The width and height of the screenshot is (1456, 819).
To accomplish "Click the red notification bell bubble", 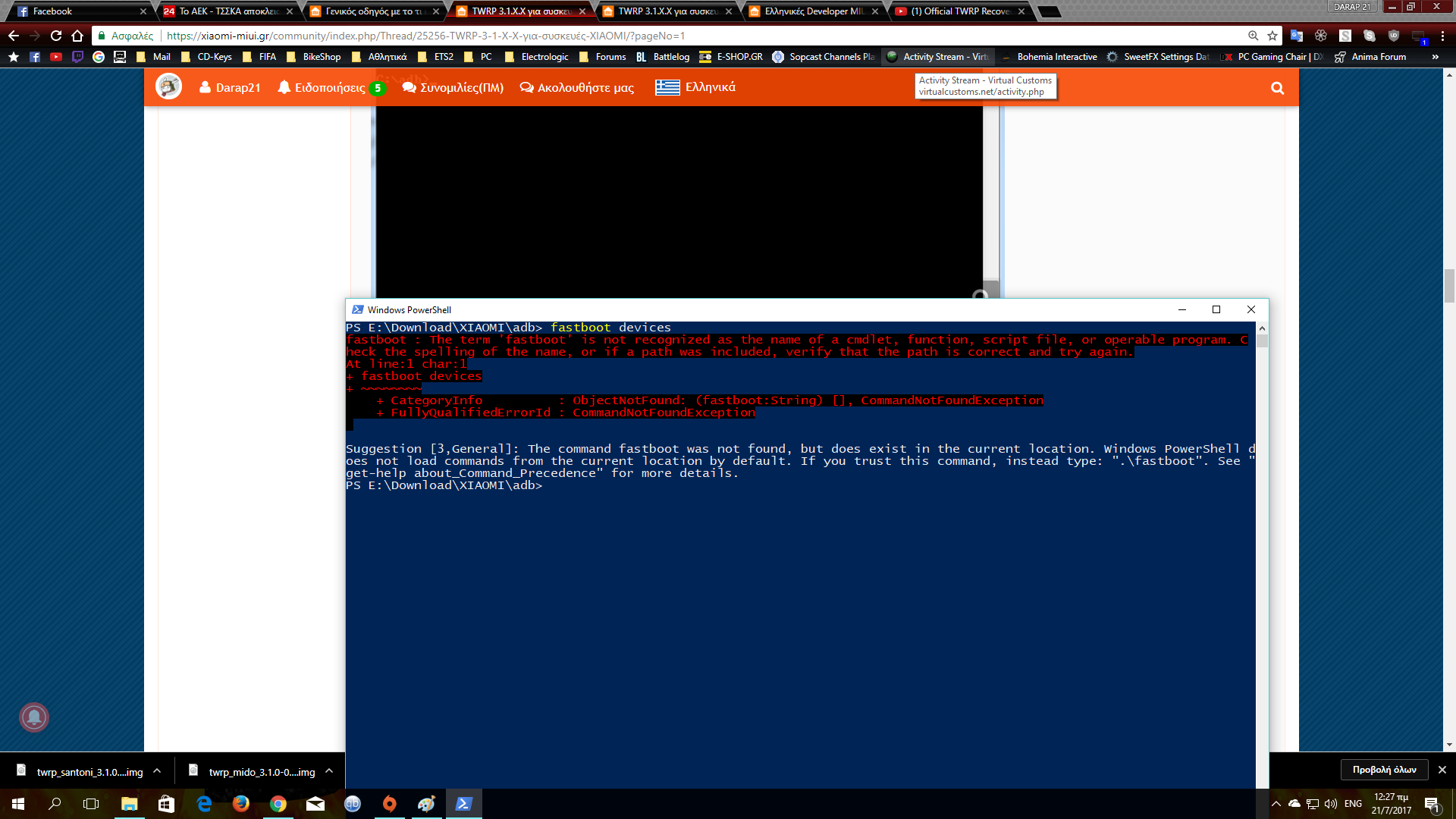I will [34, 717].
